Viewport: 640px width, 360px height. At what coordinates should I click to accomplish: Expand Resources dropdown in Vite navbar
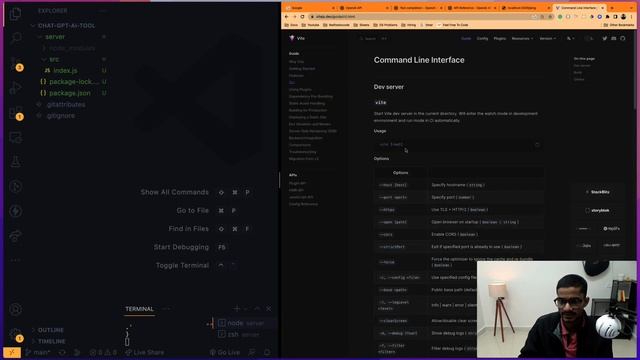pyautogui.click(x=522, y=38)
